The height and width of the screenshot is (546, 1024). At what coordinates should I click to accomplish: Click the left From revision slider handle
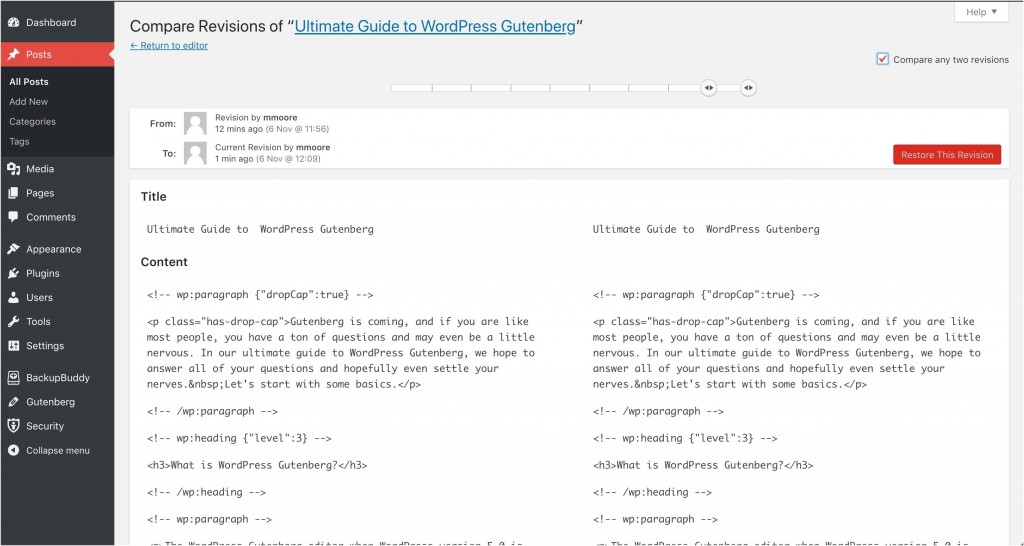point(709,88)
